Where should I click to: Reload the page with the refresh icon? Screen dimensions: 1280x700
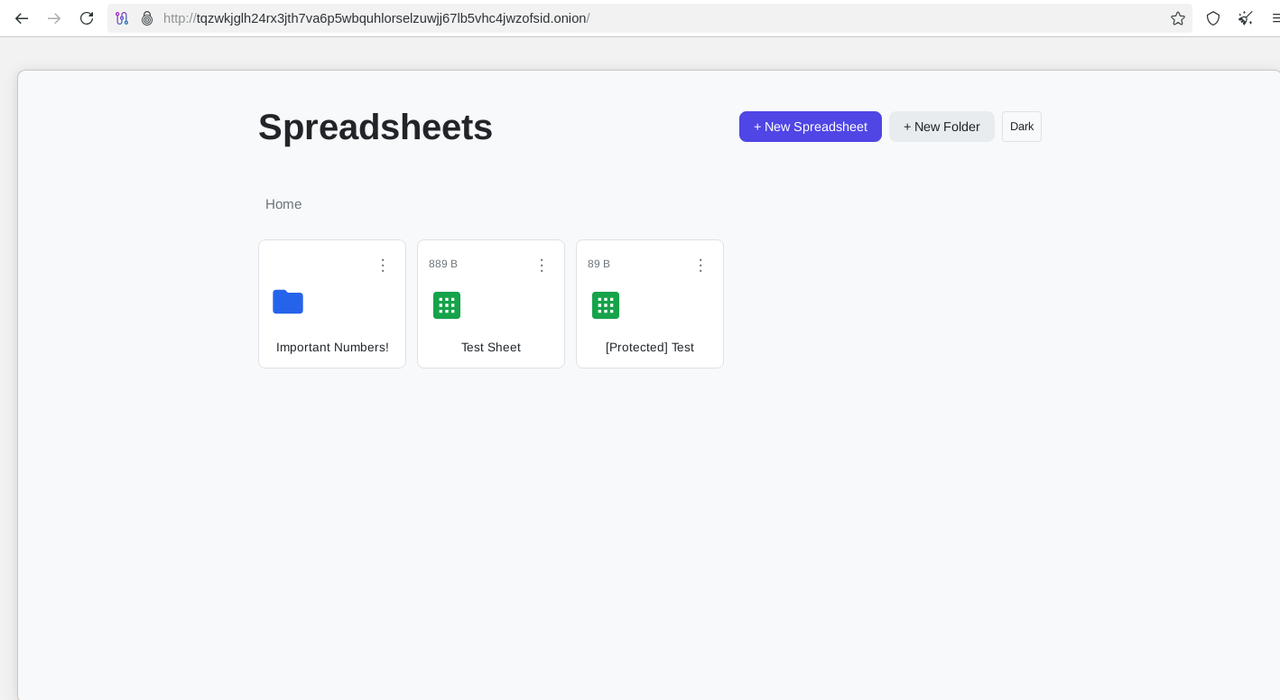(x=87, y=18)
